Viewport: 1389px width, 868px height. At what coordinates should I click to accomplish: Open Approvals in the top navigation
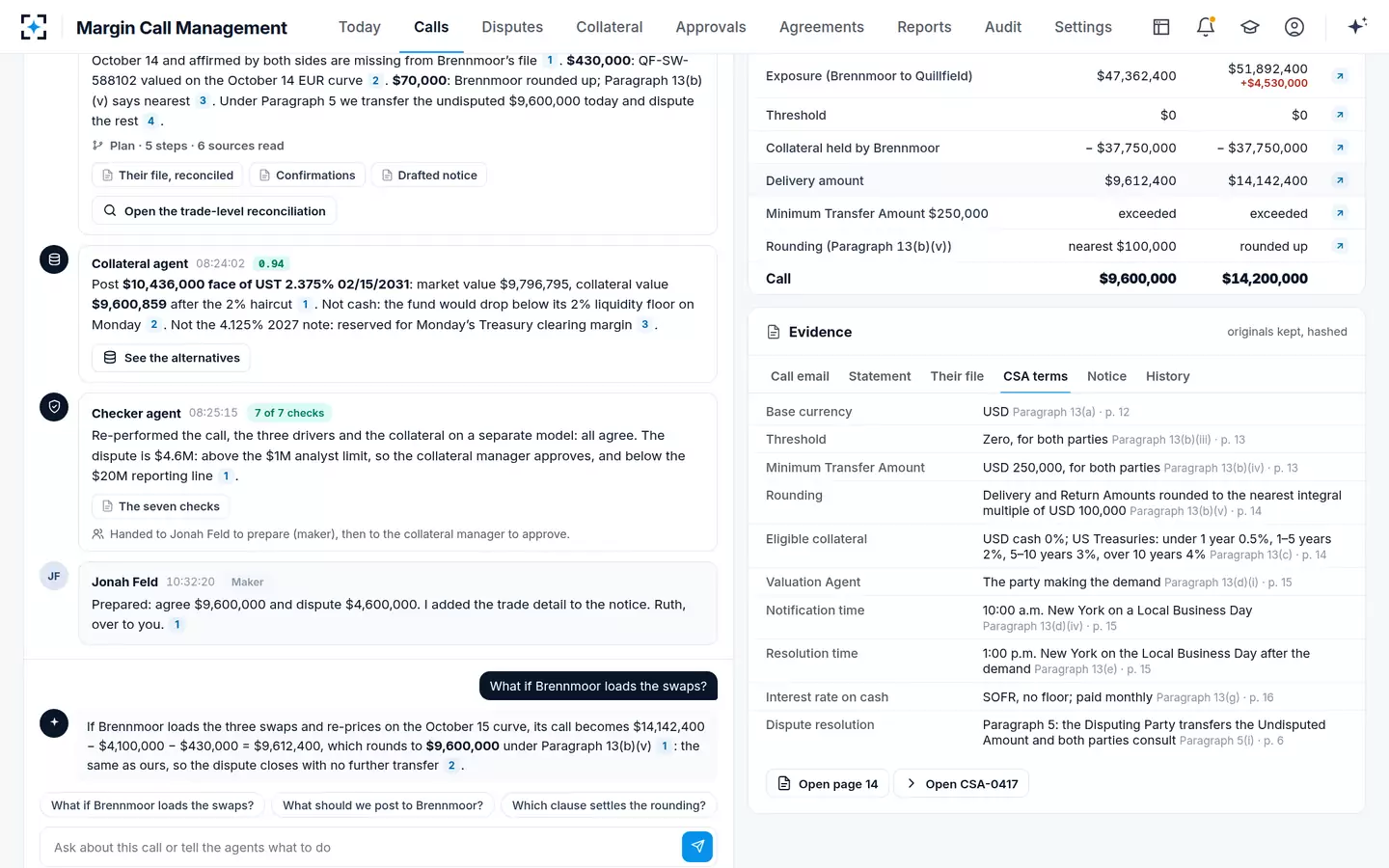(711, 27)
